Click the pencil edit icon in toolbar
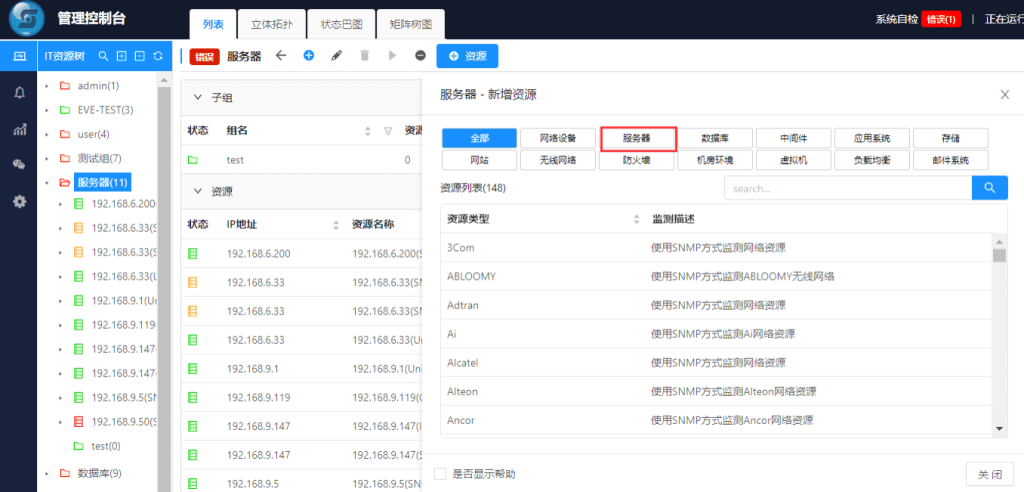This screenshot has width=1024, height=492. [x=336, y=56]
